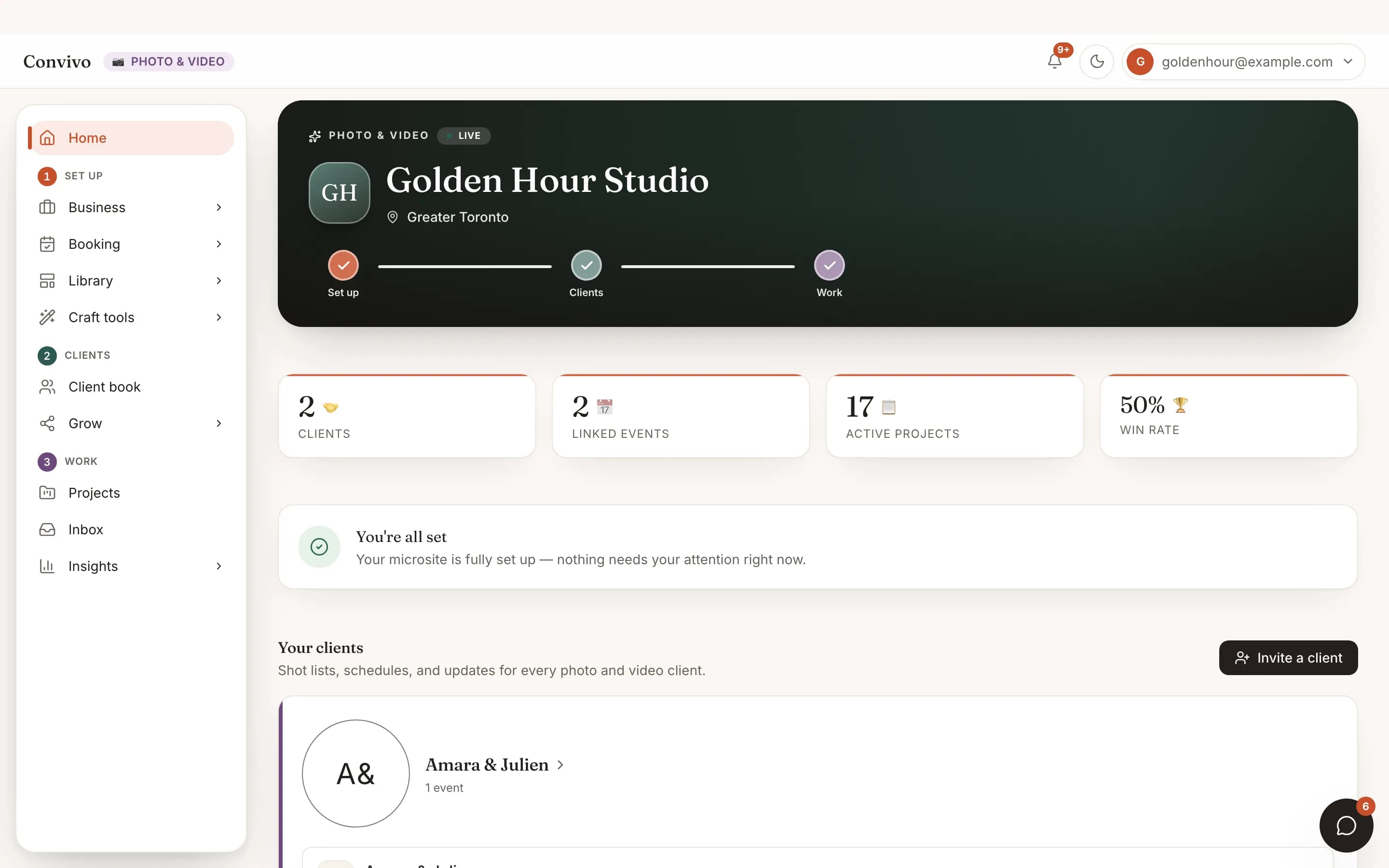Click the Clients step 2 badge

pyautogui.click(x=47, y=356)
